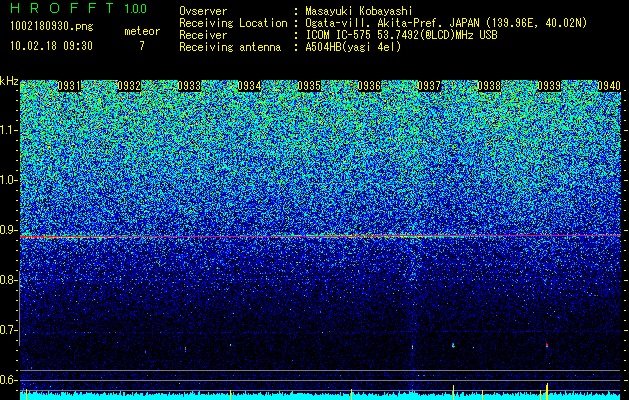This screenshot has width=629, height=400.
Task: Click the 0940 time marker
Action: coord(609,86)
